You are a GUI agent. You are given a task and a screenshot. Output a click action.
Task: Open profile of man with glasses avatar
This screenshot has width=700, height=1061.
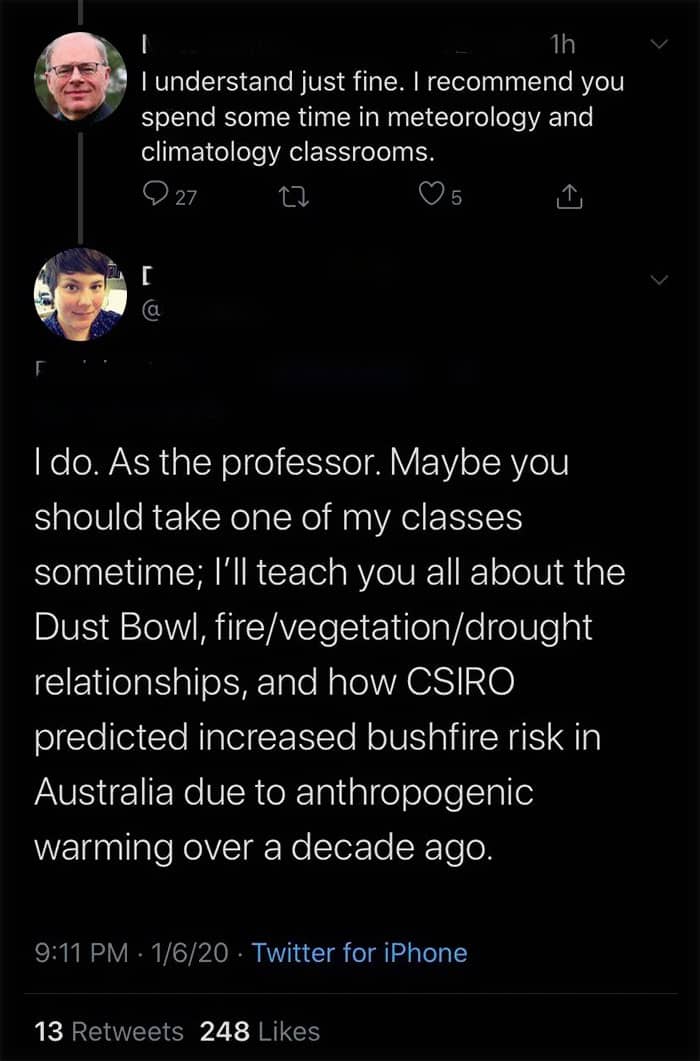80,77
